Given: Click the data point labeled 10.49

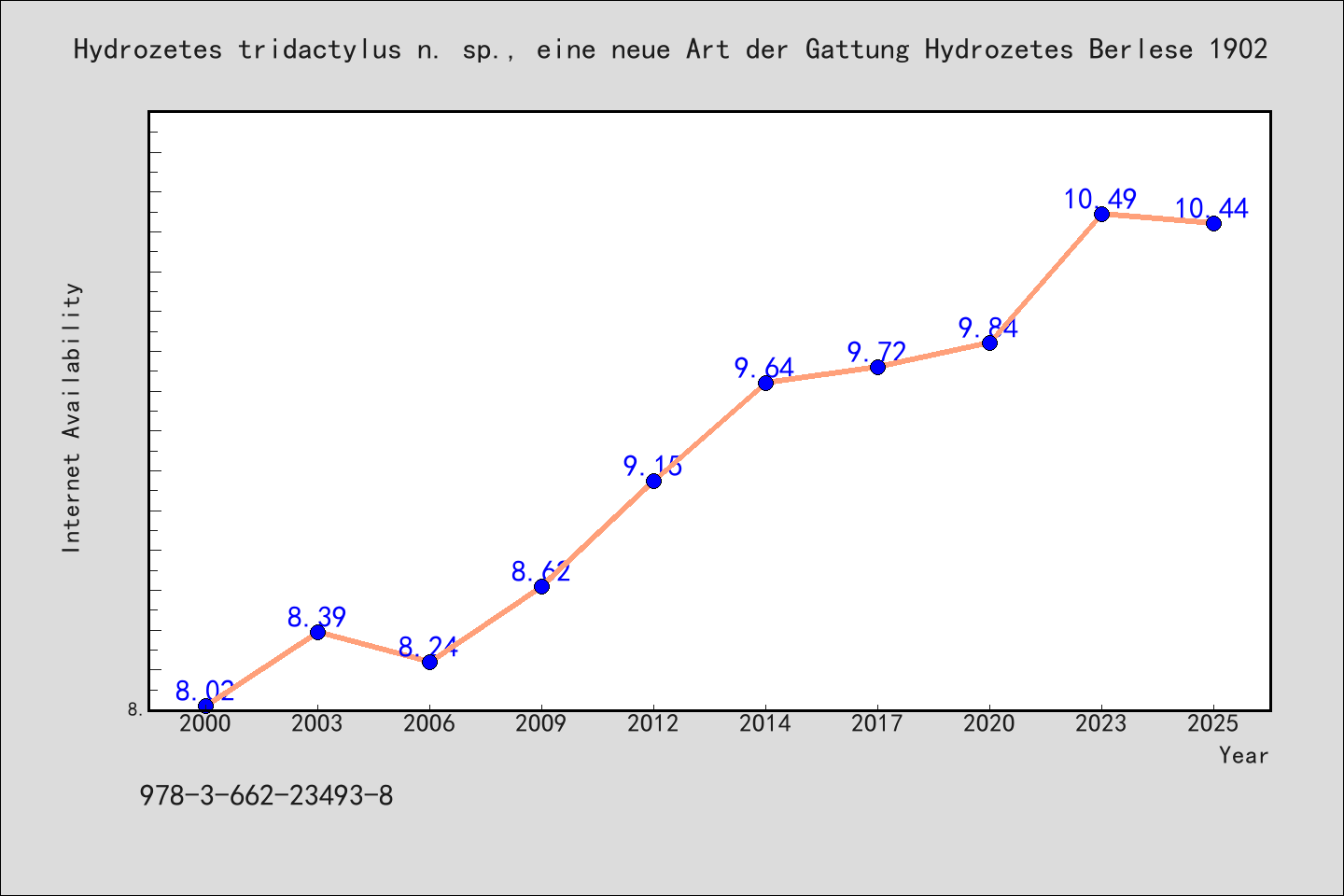Looking at the screenshot, I should coord(1101,214).
